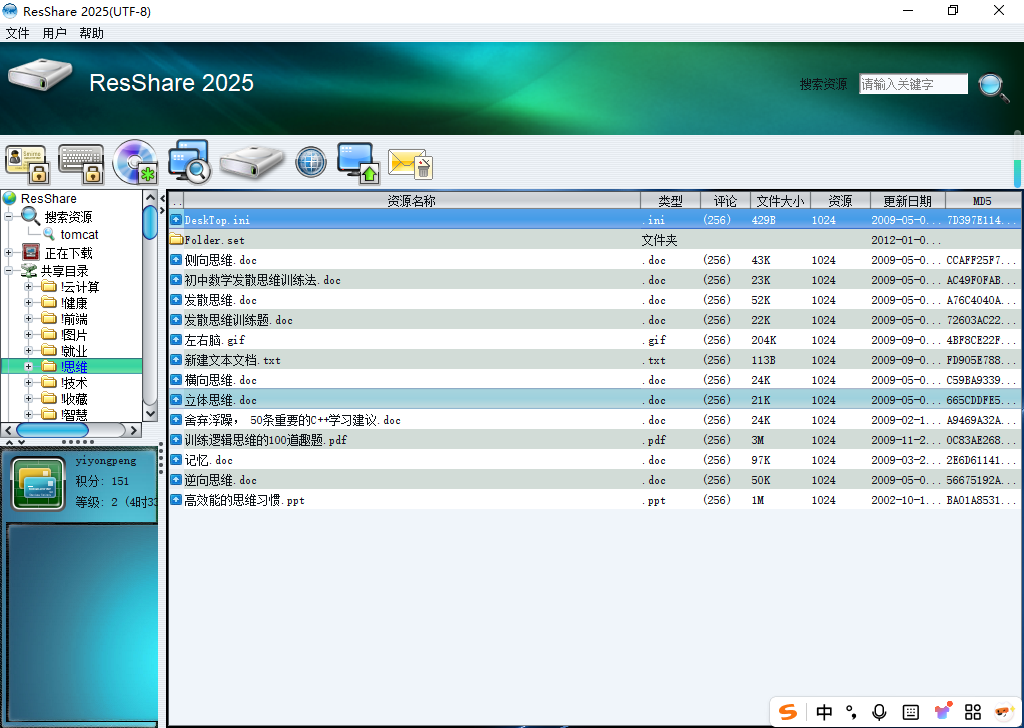
Task: Collapse the 搜索资源 tree node
Action: pyautogui.click(x=8, y=216)
